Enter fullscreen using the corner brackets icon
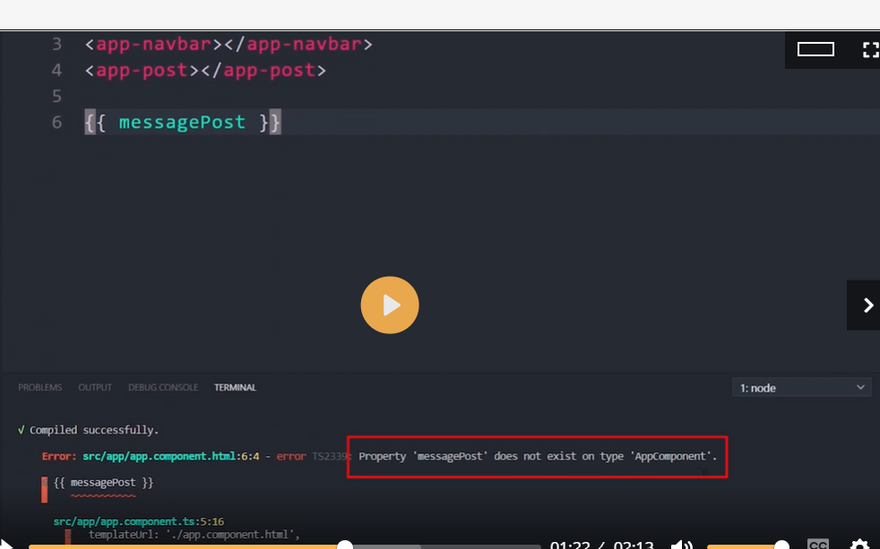This screenshot has width=880, height=549. click(x=870, y=49)
